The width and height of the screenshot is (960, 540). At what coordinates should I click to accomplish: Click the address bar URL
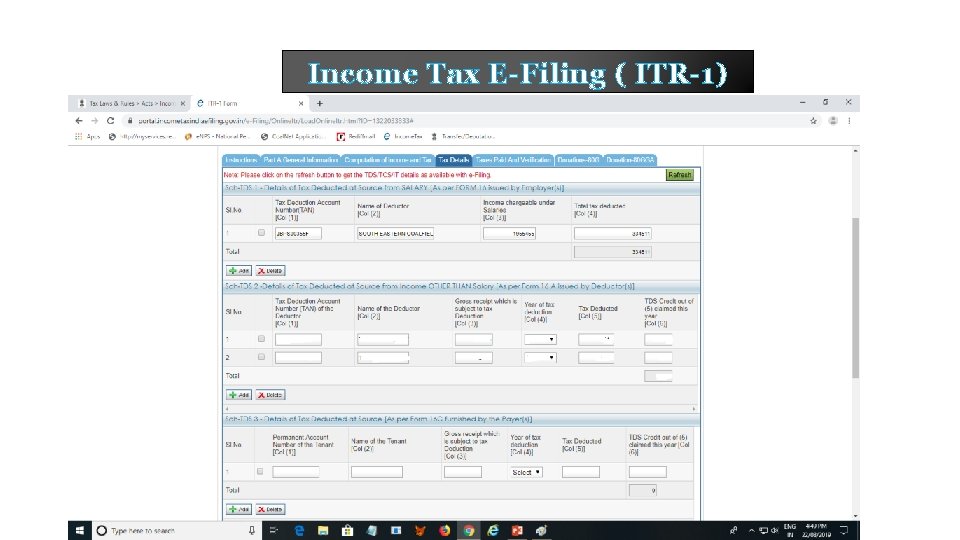click(276, 121)
